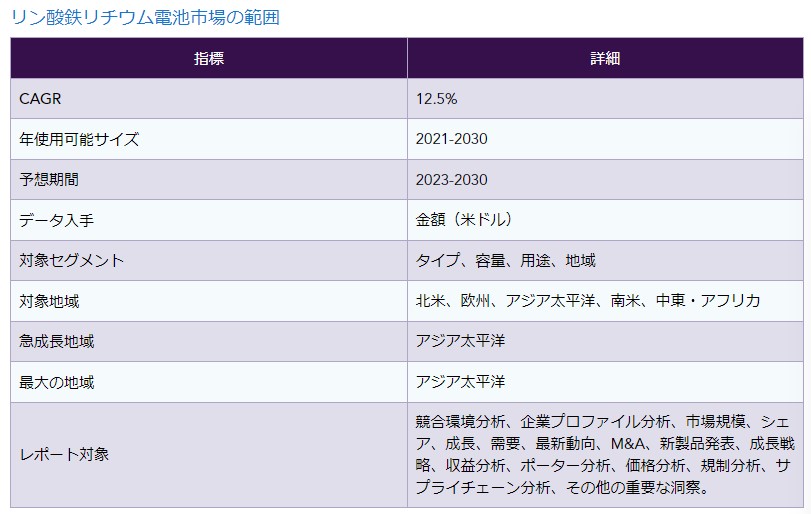Select the 2021-2030 value cell
811x514 pixels.
pyautogui.click(x=452, y=139)
